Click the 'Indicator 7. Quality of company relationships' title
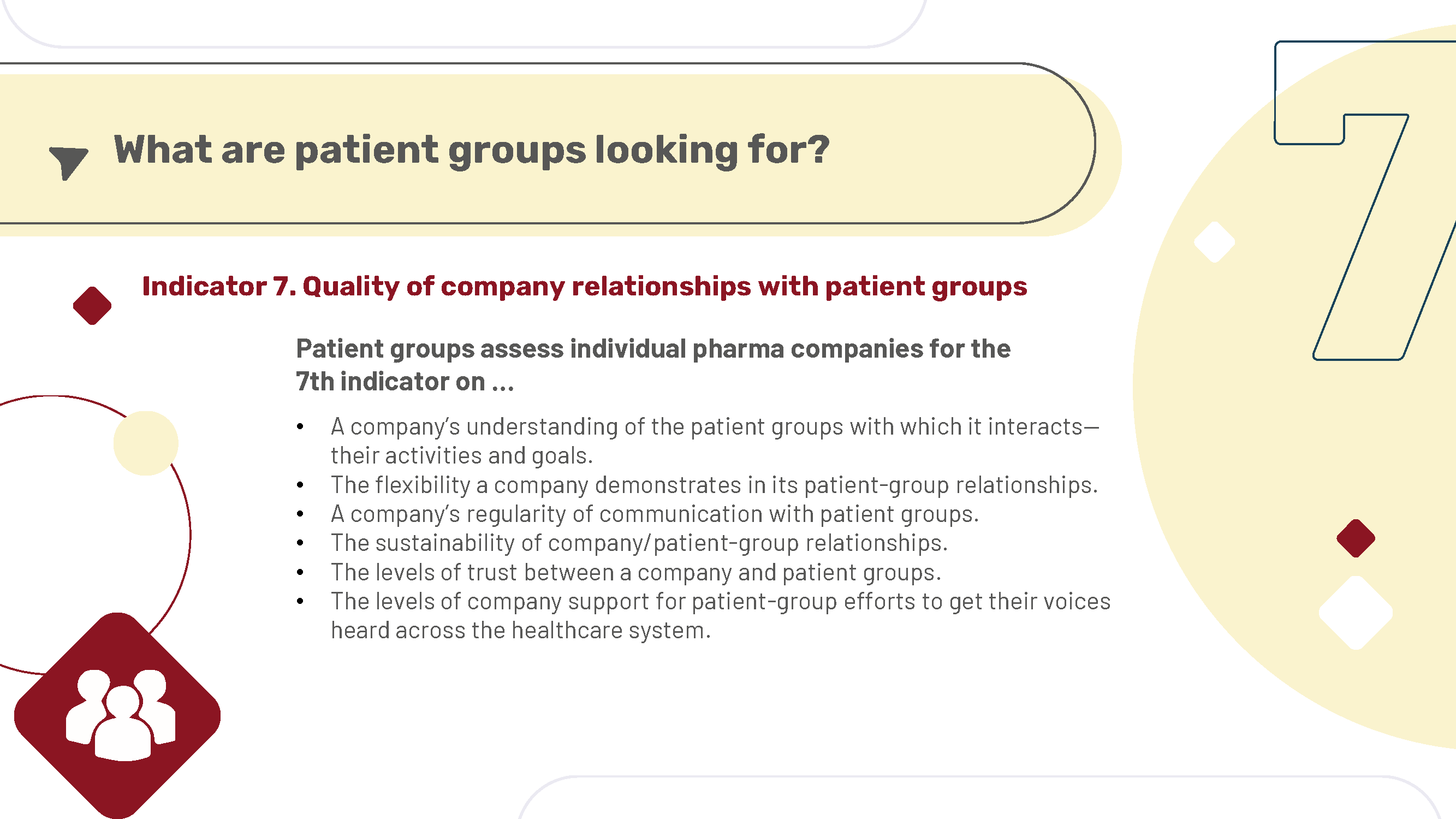Screen dimensions: 1456x819 [585, 286]
